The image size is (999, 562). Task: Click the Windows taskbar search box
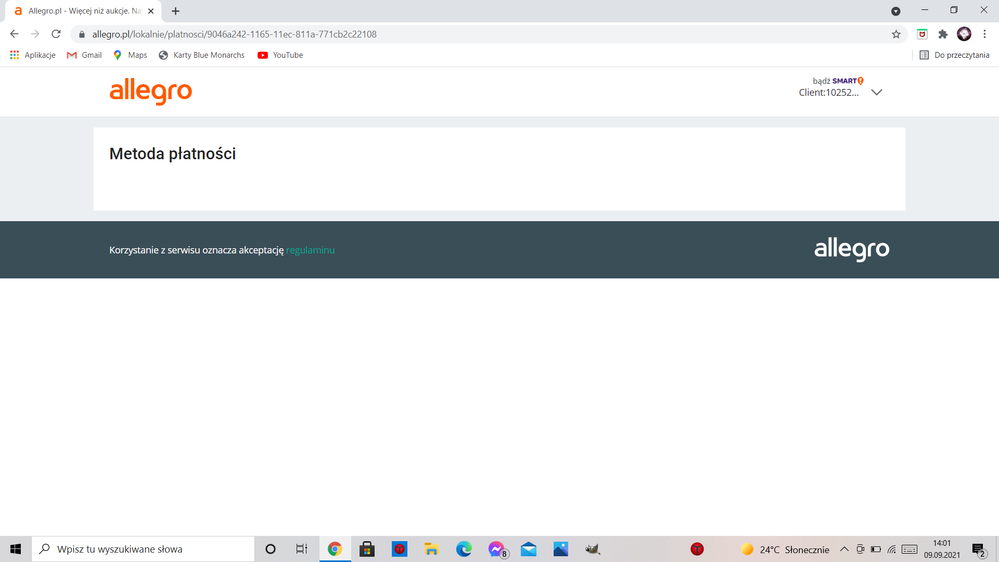point(143,549)
